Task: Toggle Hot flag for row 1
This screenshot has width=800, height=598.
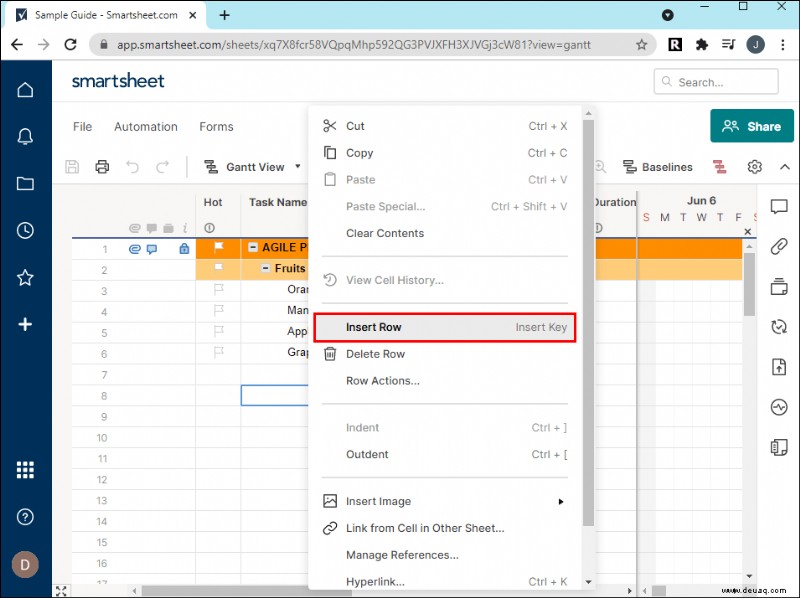Action: (x=218, y=247)
